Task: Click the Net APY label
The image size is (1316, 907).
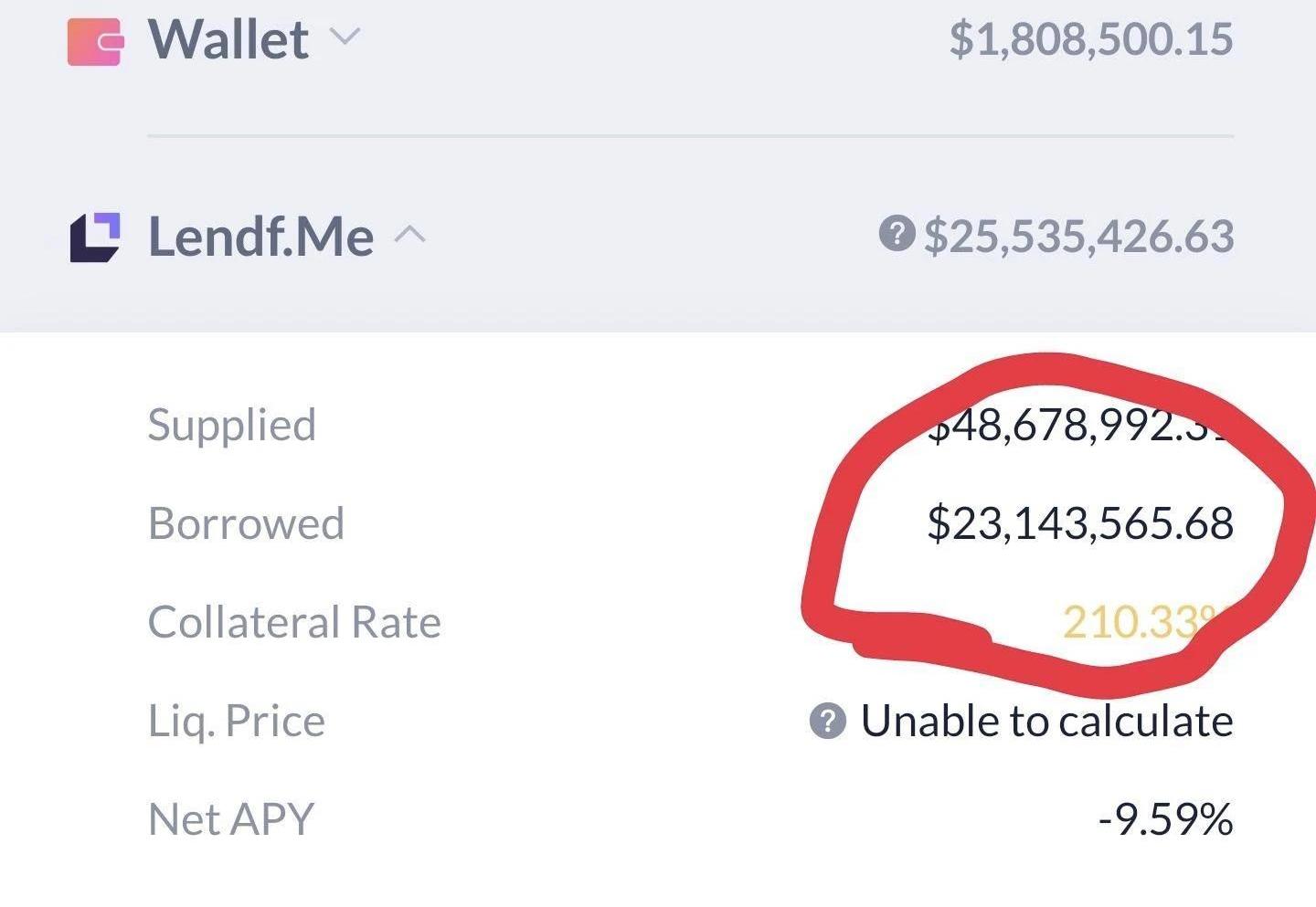Action: [231, 819]
